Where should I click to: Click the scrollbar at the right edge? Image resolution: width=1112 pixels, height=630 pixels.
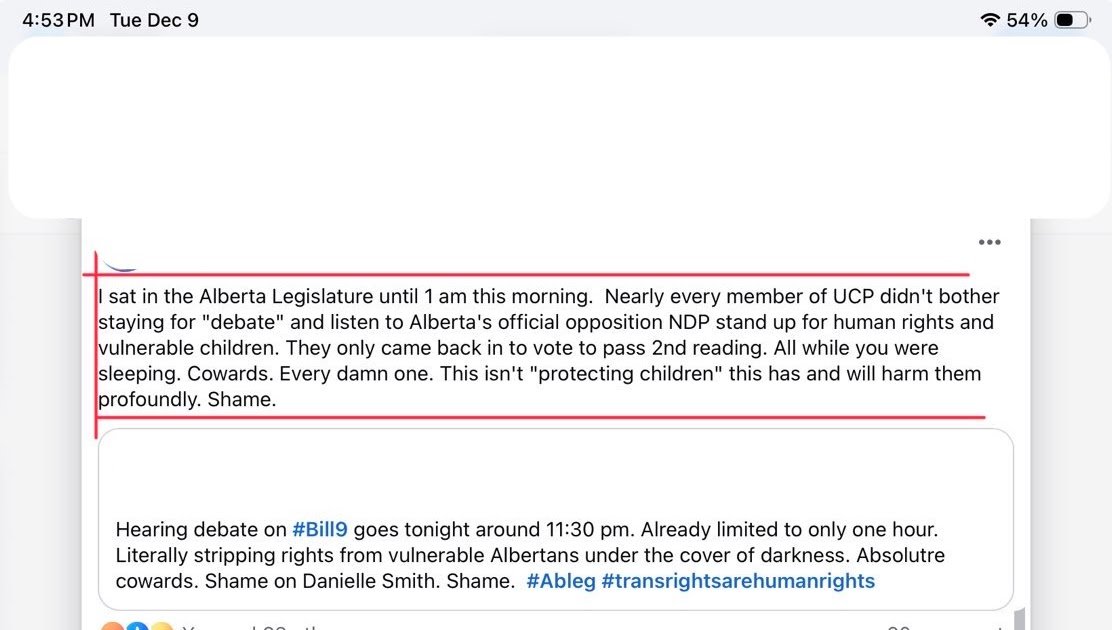(x=1017, y=620)
